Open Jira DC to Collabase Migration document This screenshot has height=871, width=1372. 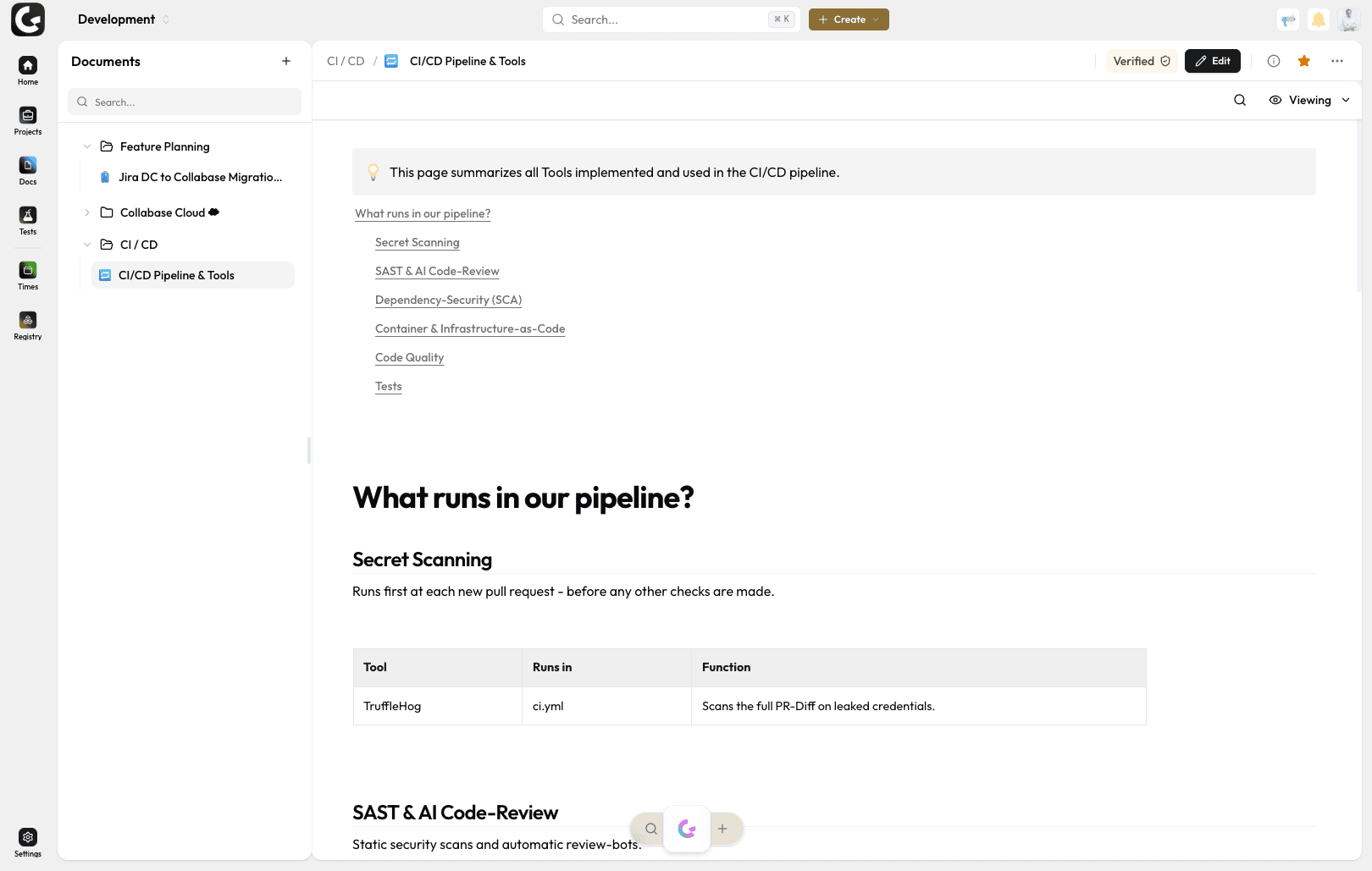[193, 177]
